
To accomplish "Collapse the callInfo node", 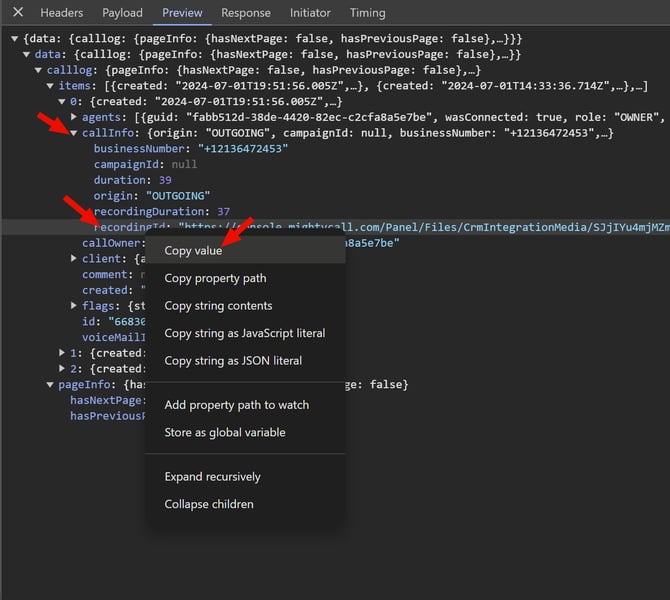I will click(74, 133).
